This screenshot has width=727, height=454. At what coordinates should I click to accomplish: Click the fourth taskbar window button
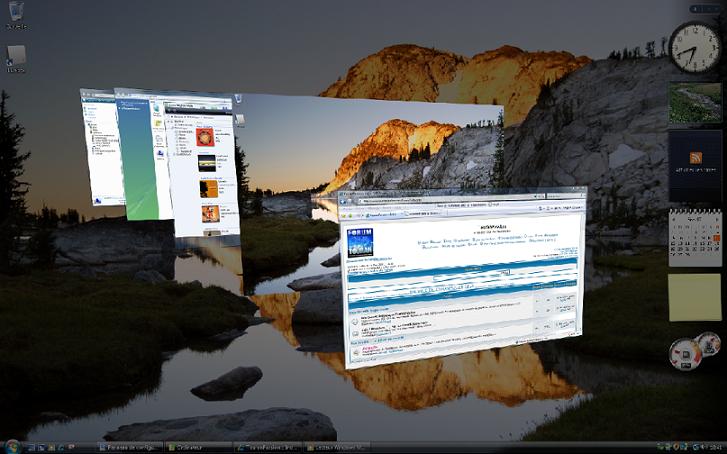pyautogui.click(x=338, y=448)
